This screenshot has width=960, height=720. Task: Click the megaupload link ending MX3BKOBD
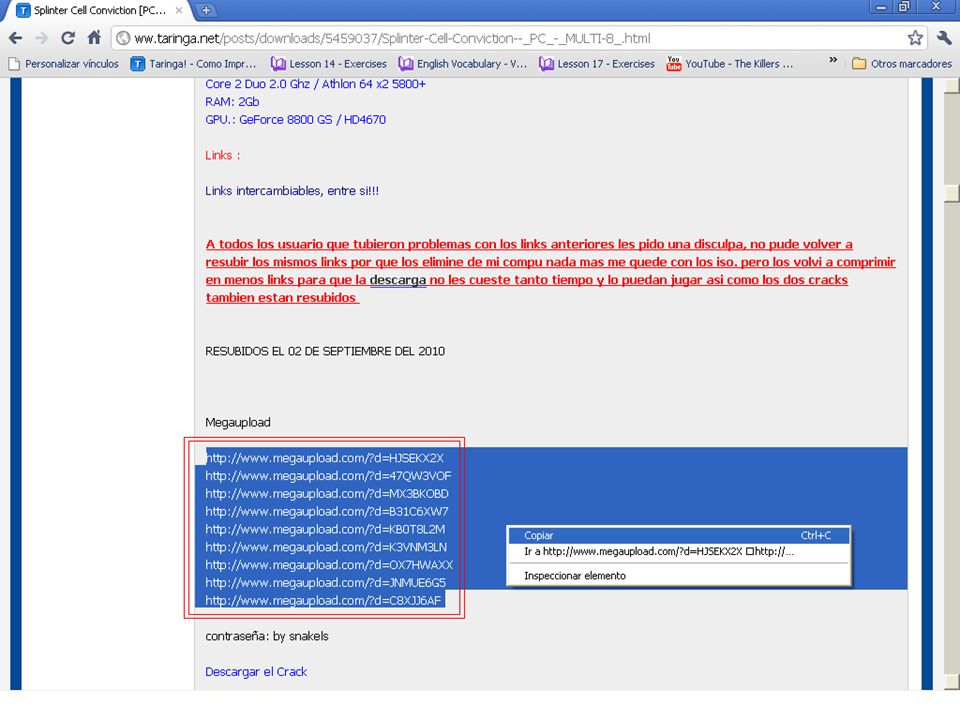(x=327, y=493)
